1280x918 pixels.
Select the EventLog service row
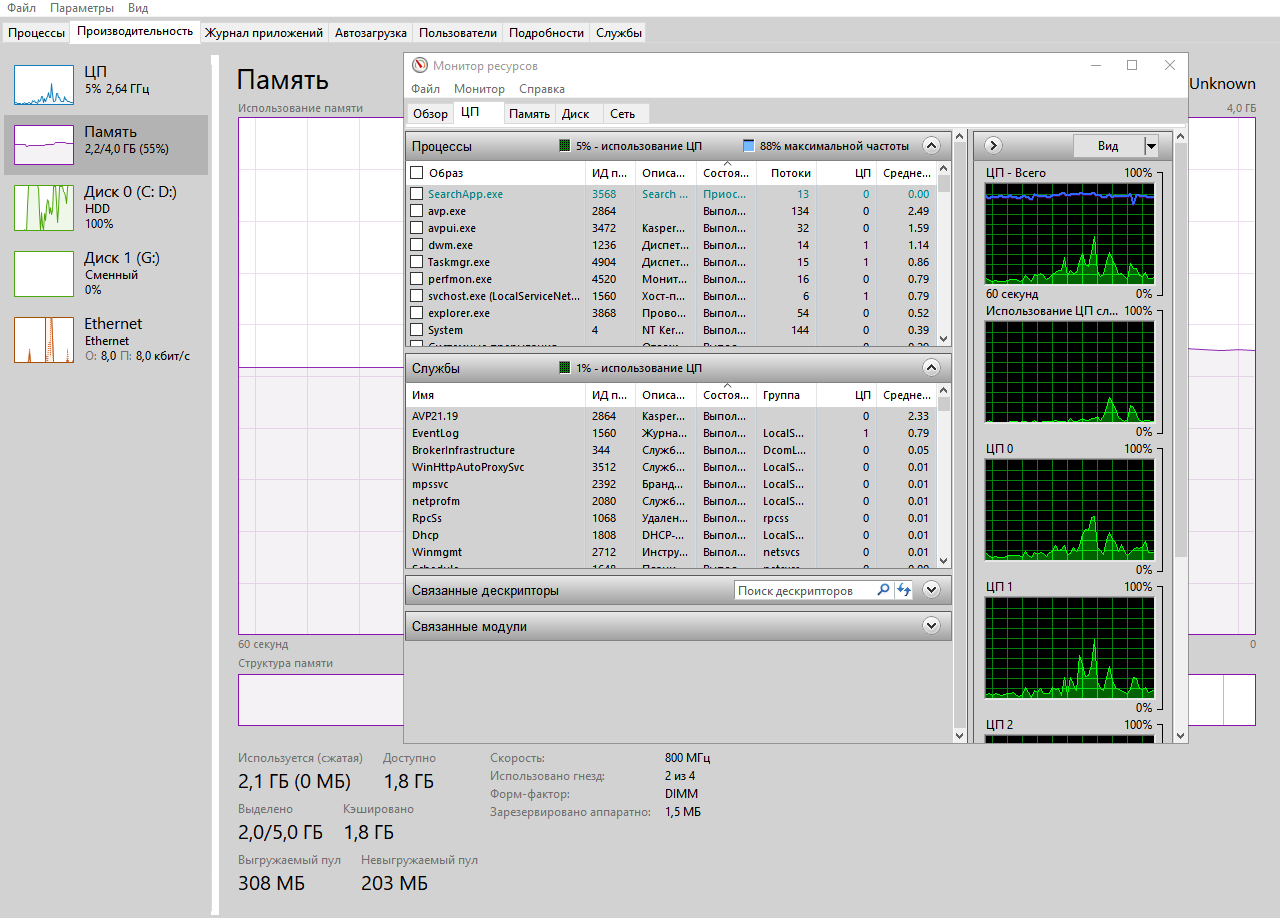coord(671,433)
